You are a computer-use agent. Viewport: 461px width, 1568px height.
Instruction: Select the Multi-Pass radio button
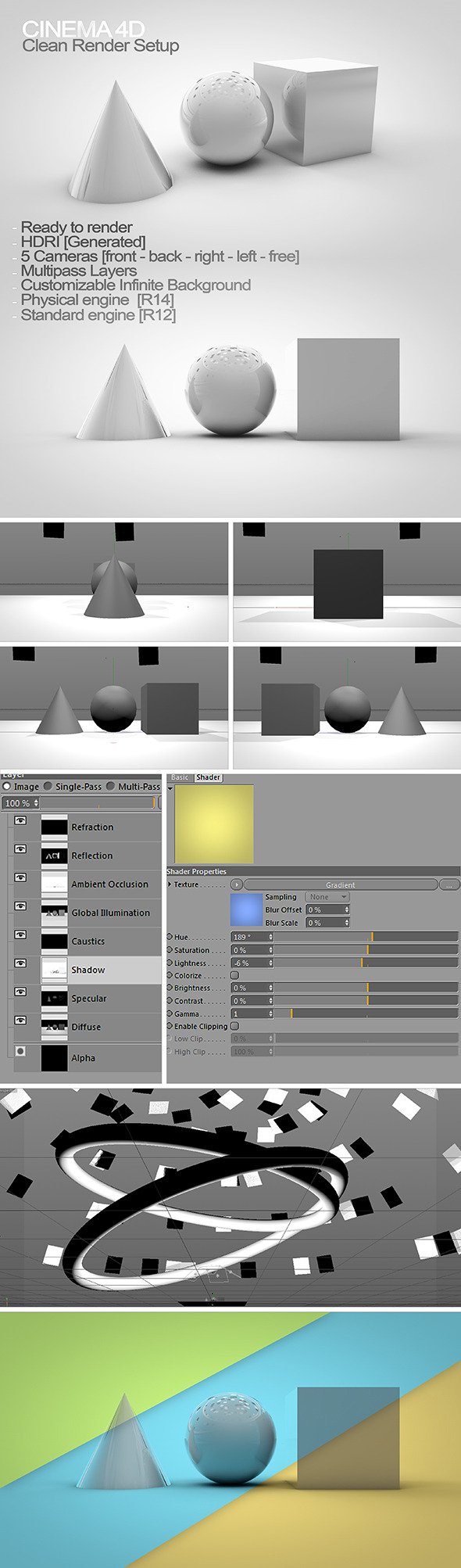click(x=111, y=786)
